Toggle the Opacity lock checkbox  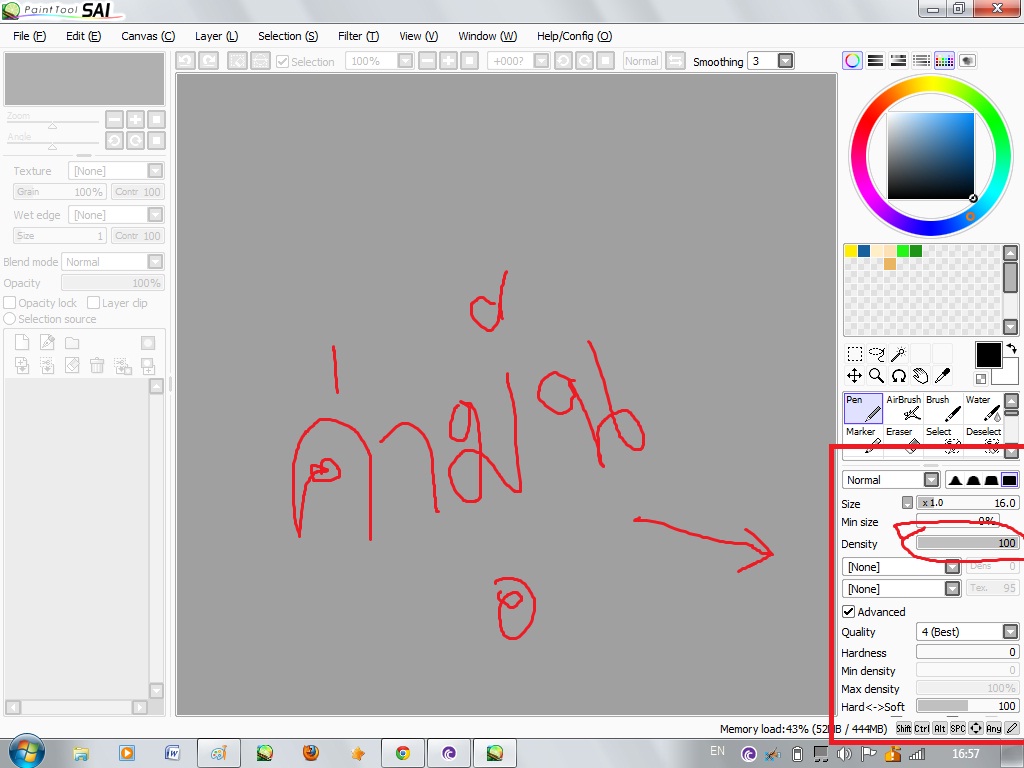coord(10,303)
